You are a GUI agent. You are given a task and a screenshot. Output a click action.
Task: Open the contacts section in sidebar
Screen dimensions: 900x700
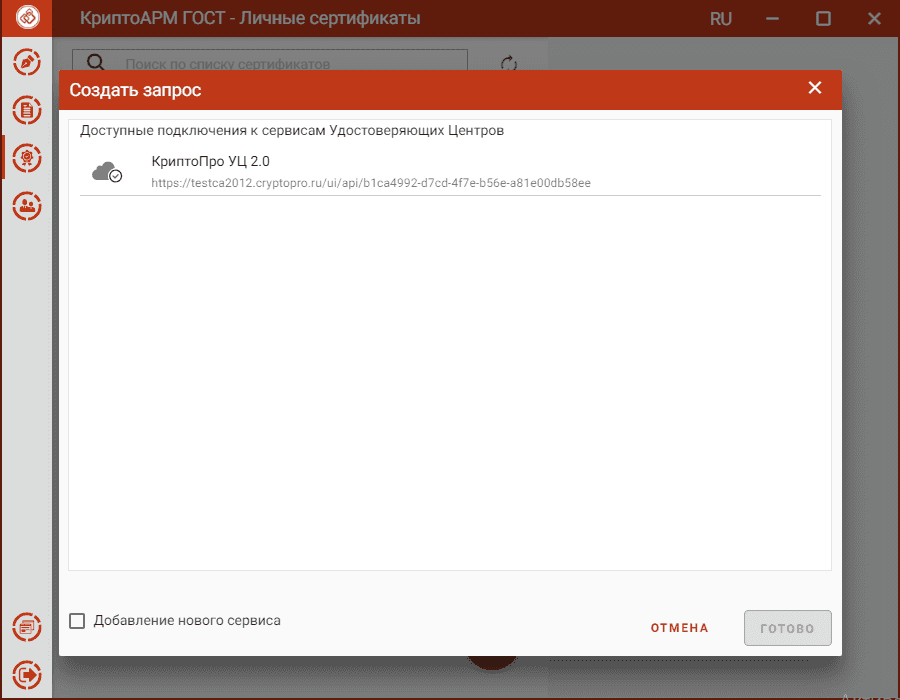click(27, 206)
